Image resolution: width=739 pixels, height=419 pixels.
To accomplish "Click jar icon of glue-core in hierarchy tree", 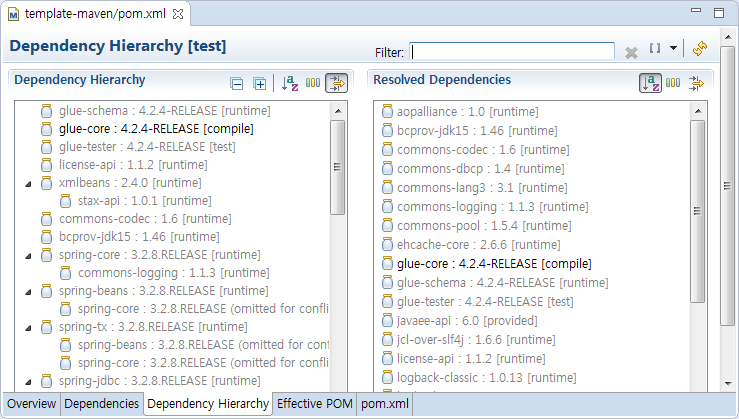I will tap(46, 129).
